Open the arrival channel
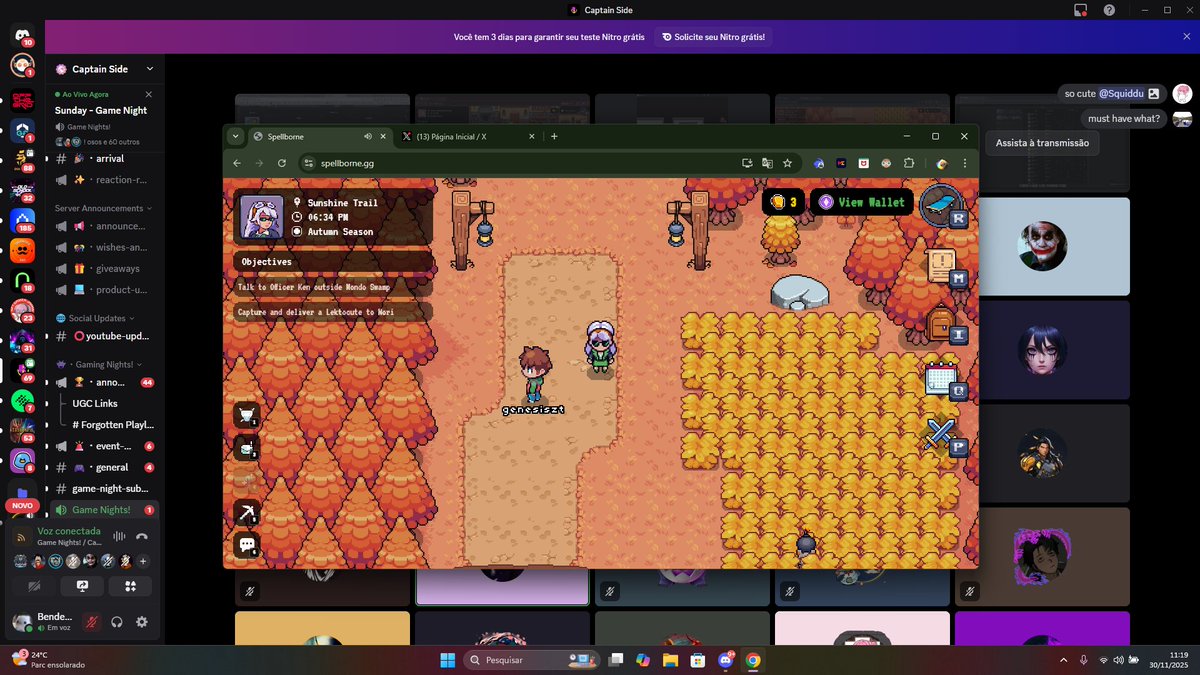This screenshot has width=1200, height=675. [103, 158]
